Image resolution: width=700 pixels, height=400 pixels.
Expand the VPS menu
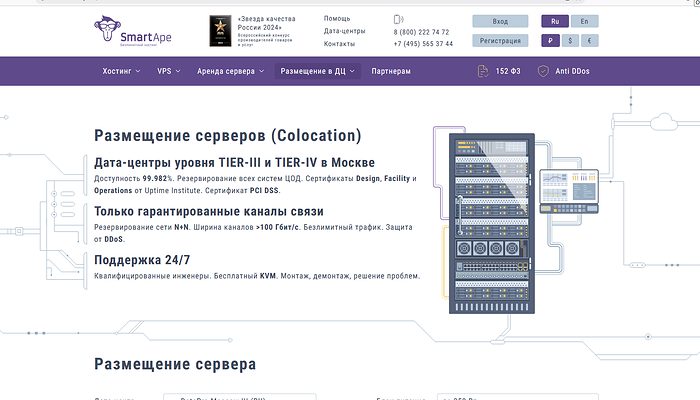(x=168, y=71)
